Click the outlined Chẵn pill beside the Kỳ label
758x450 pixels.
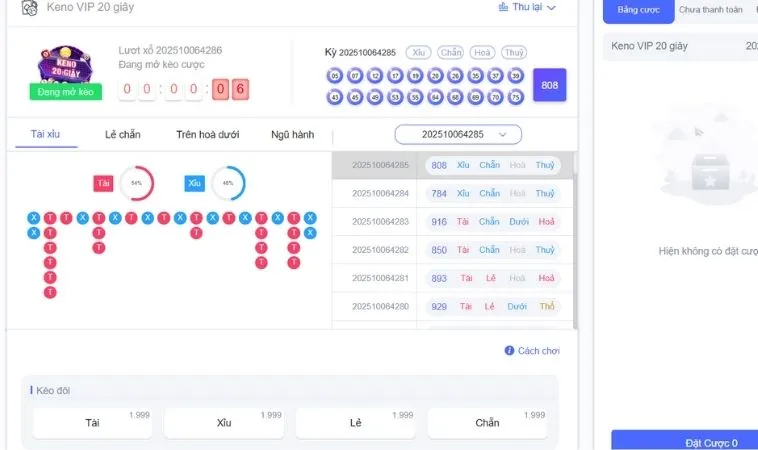click(x=451, y=52)
